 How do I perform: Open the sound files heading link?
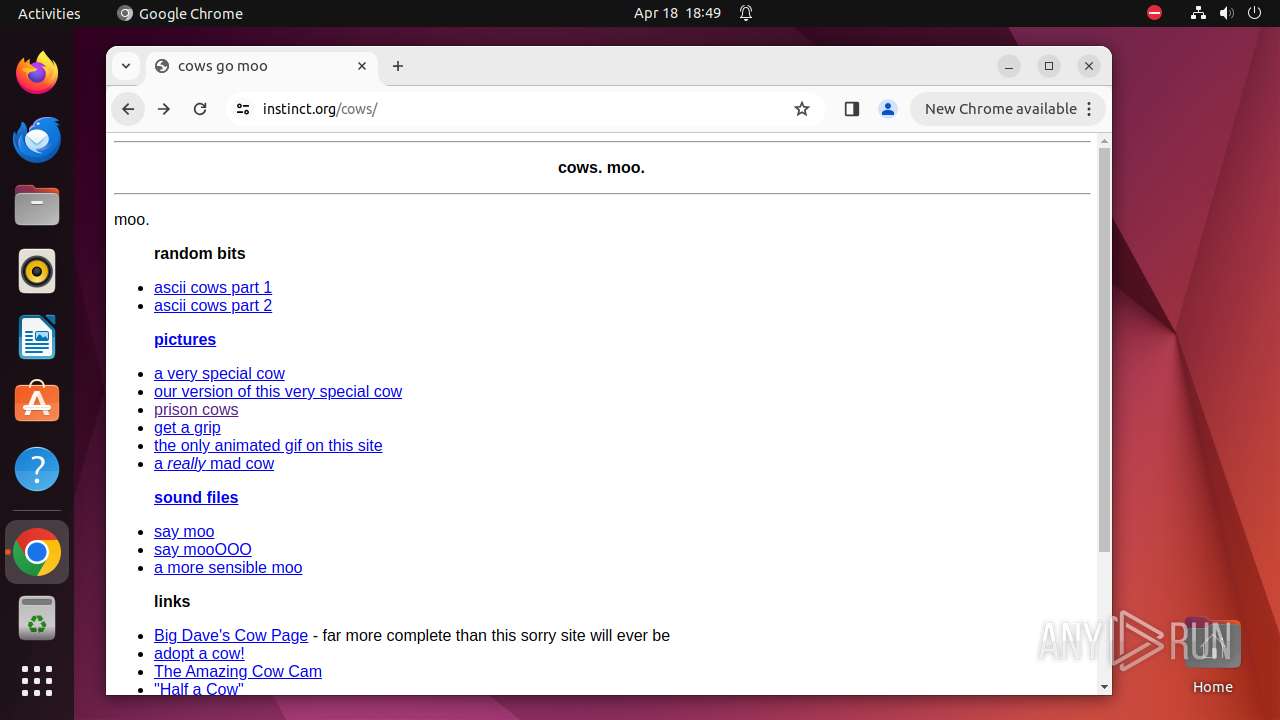pos(196,497)
